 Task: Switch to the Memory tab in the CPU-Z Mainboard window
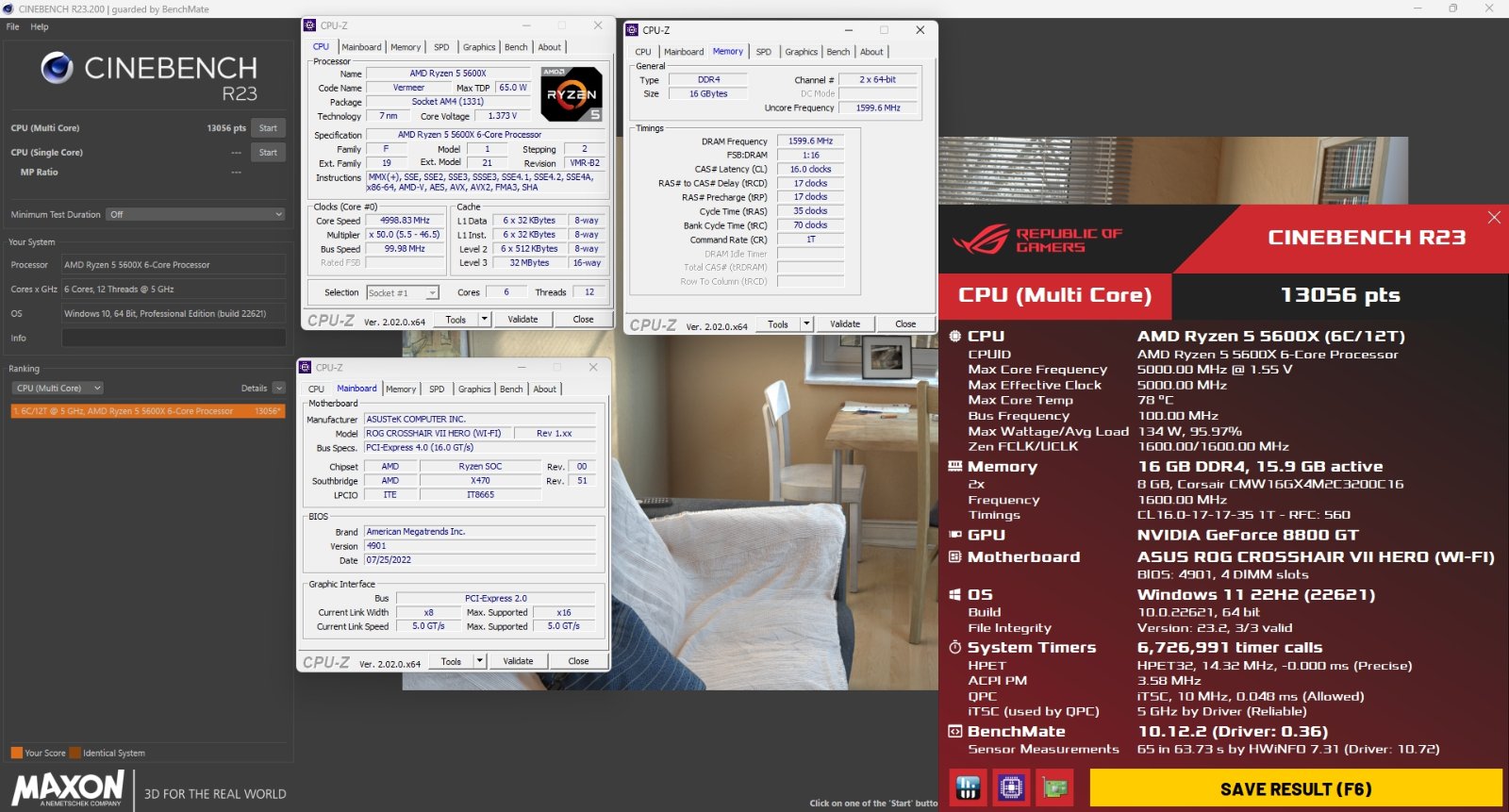tap(401, 389)
